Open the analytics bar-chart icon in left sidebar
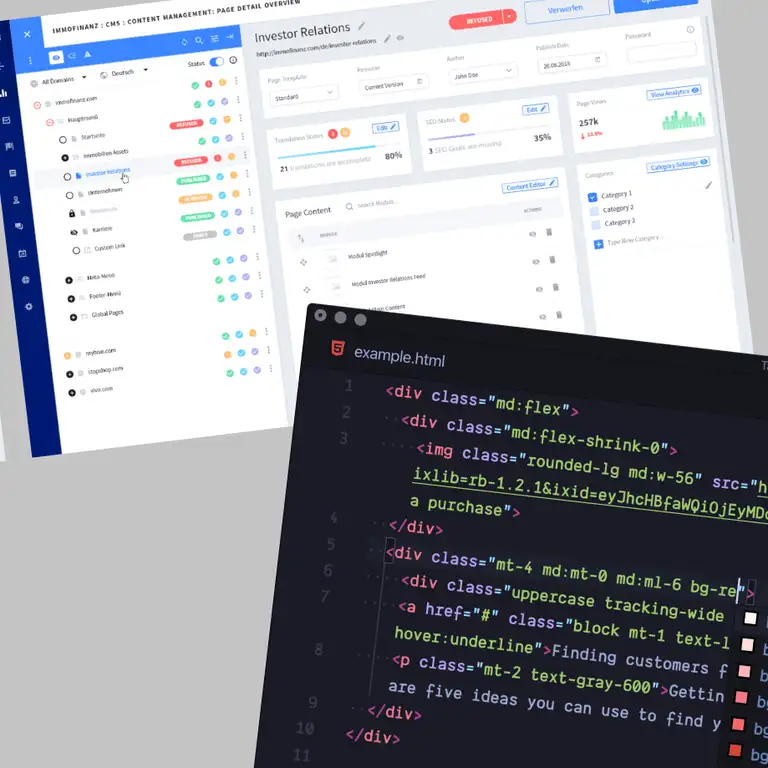Image resolution: width=768 pixels, height=768 pixels. click(x=3, y=93)
